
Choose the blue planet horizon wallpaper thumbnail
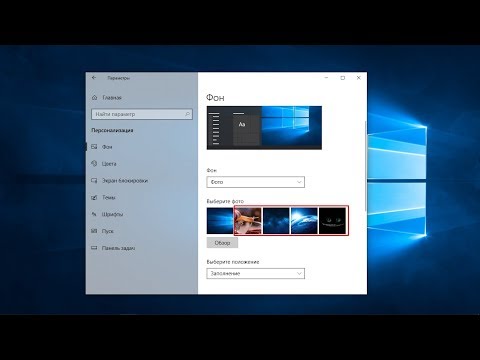[304, 221]
